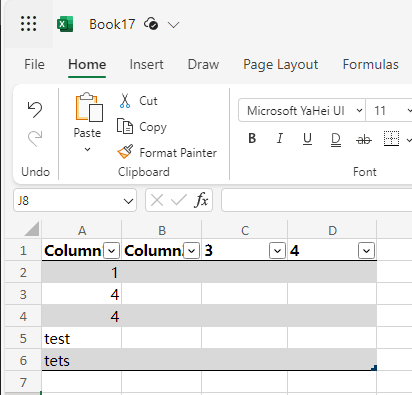The width and height of the screenshot is (412, 395).
Task: Switch to the Insert tab
Action: coord(146,64)
